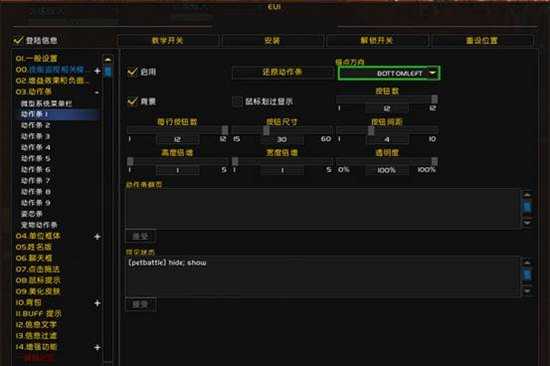This screenshot has width=550, height=366.
Task: Open the BOTTOMLEFT anchor direction dropdown
Action: pos(389,73)
